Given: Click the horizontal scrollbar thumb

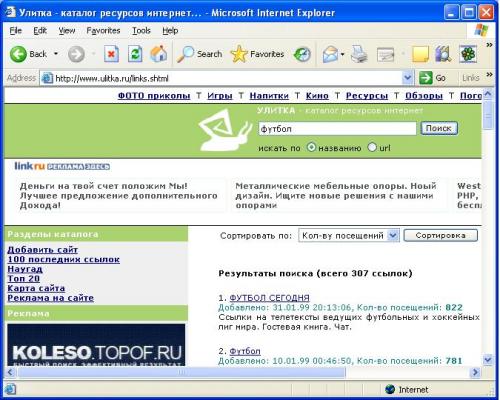Looking at the screenshot, I should [182, 372].
